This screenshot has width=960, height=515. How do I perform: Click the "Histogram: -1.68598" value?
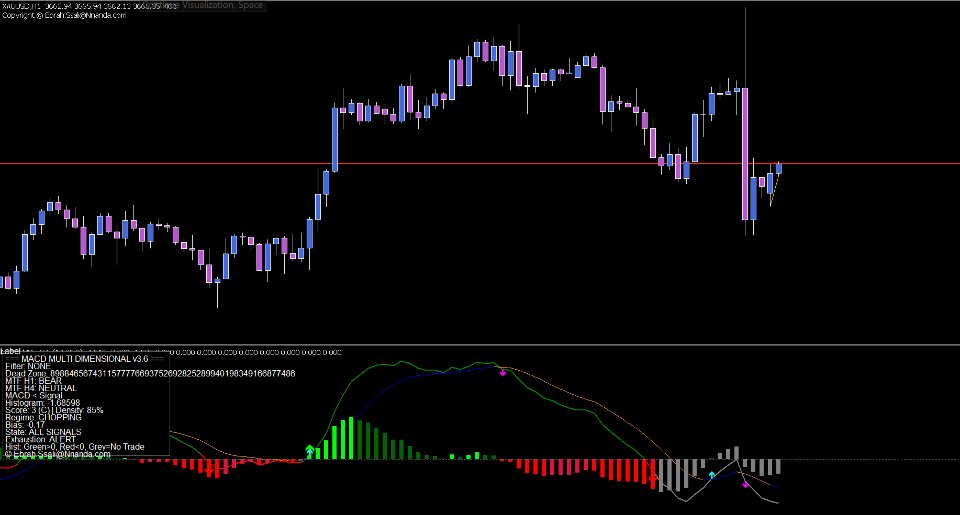(x=42, y=403)
